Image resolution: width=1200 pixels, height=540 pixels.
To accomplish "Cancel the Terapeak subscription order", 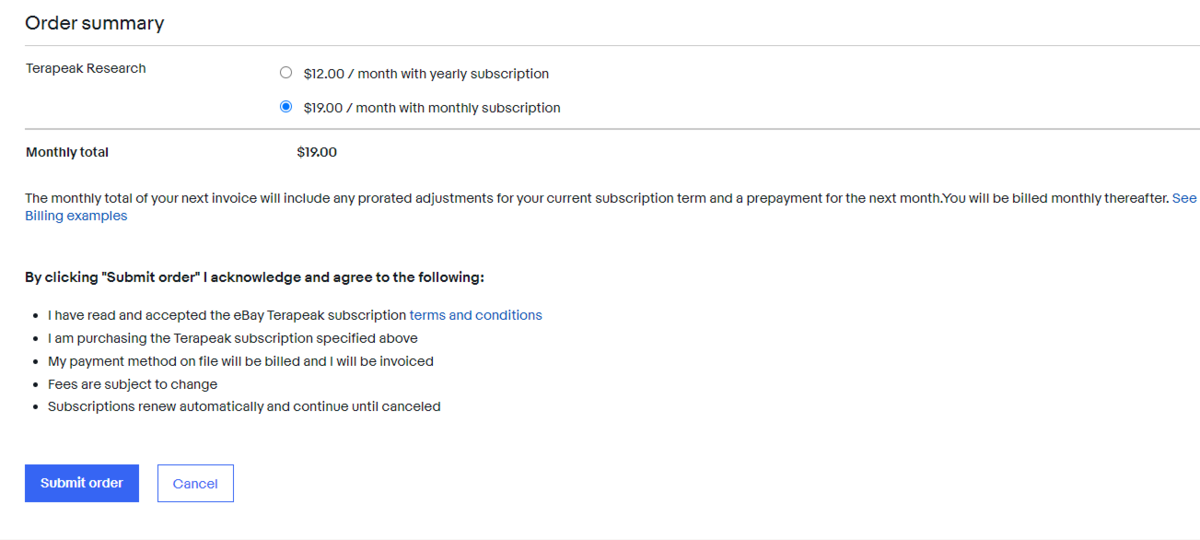I will [x=195, y=483].
